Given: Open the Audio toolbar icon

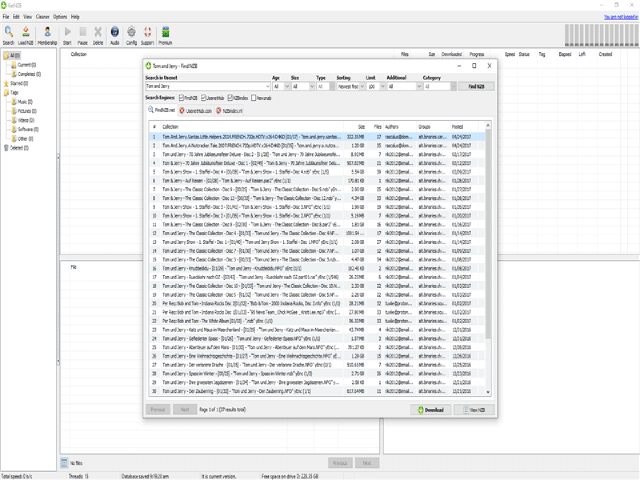Looking at the screenshot, I should [115, 36].
